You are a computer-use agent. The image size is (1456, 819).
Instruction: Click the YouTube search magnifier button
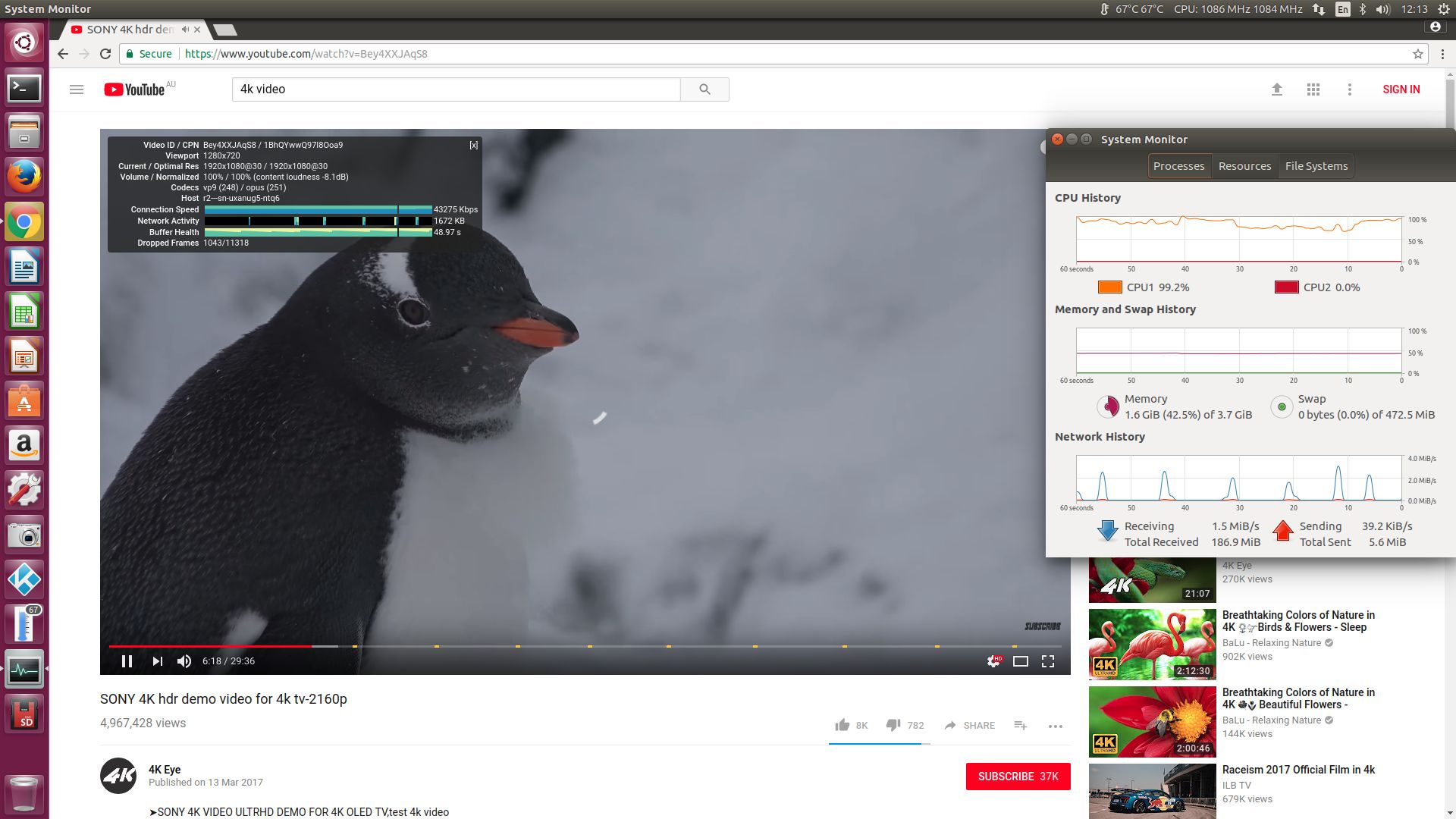(x=704, y=89)
